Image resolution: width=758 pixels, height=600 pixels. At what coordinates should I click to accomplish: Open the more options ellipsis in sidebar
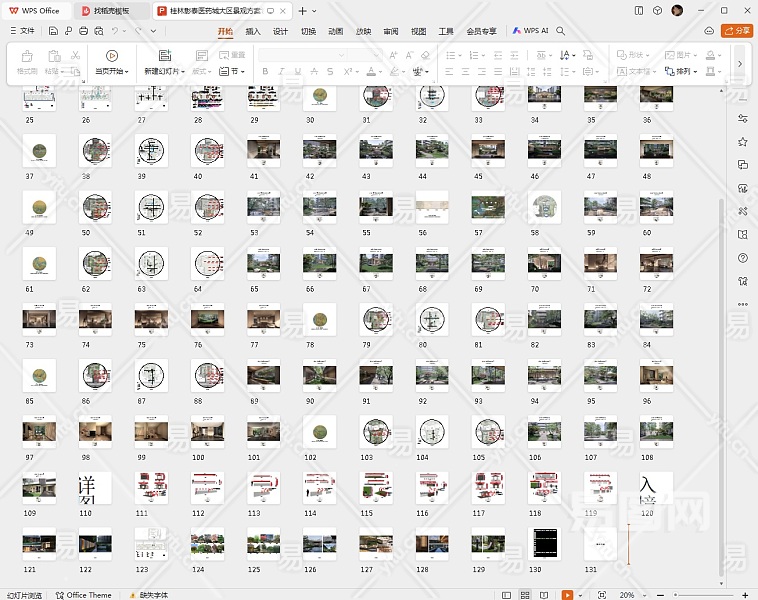[742, 304]
